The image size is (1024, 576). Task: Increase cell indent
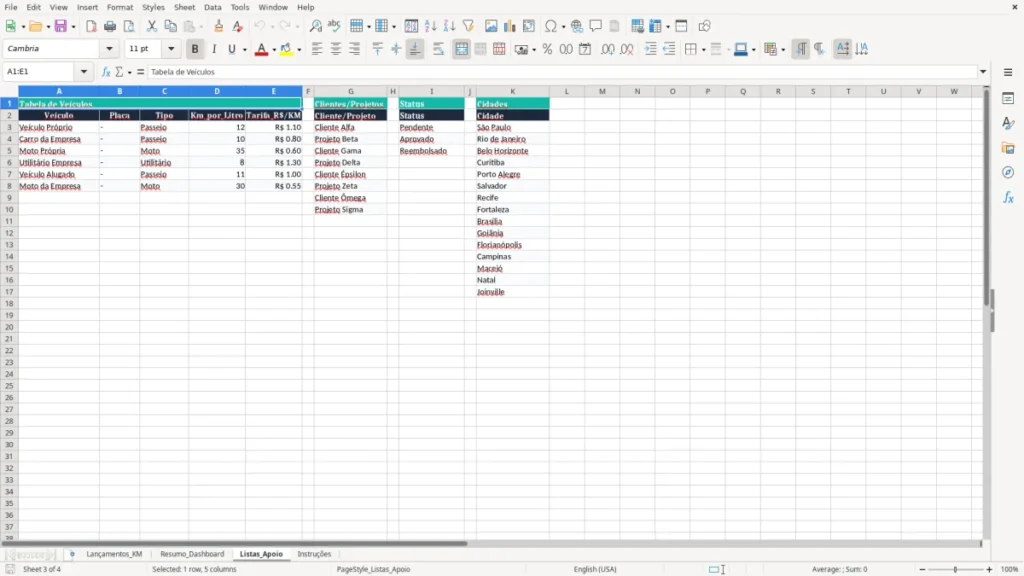point(650,49)
